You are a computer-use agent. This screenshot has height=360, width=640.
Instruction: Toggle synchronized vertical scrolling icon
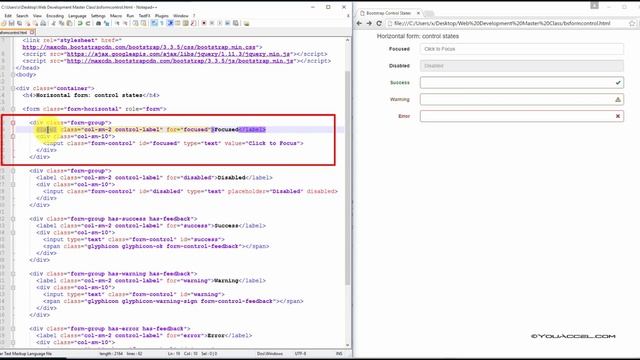(x=136, y=23)
